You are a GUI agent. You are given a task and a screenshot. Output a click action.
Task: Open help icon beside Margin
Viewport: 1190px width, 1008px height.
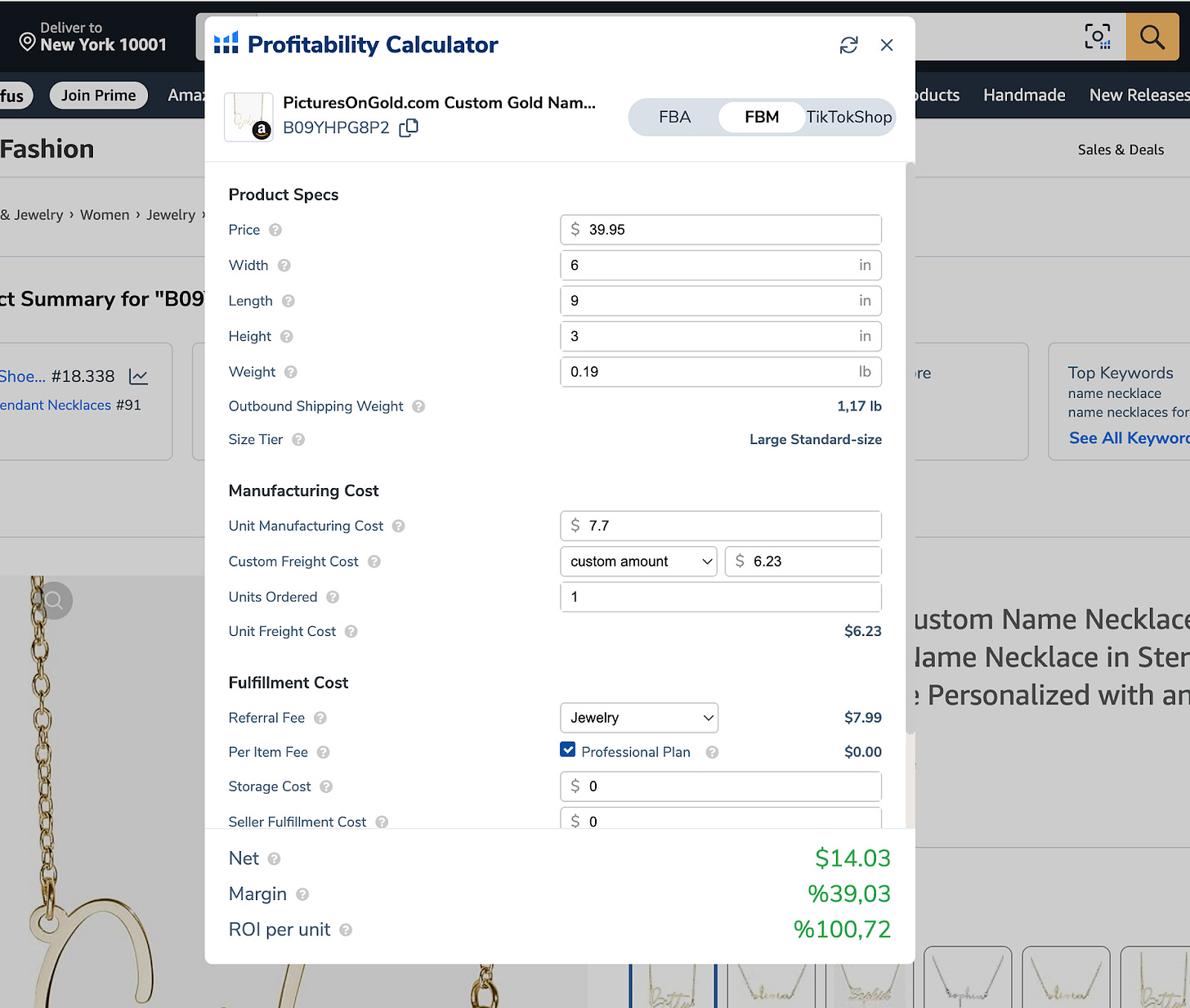tap(302, 894)
